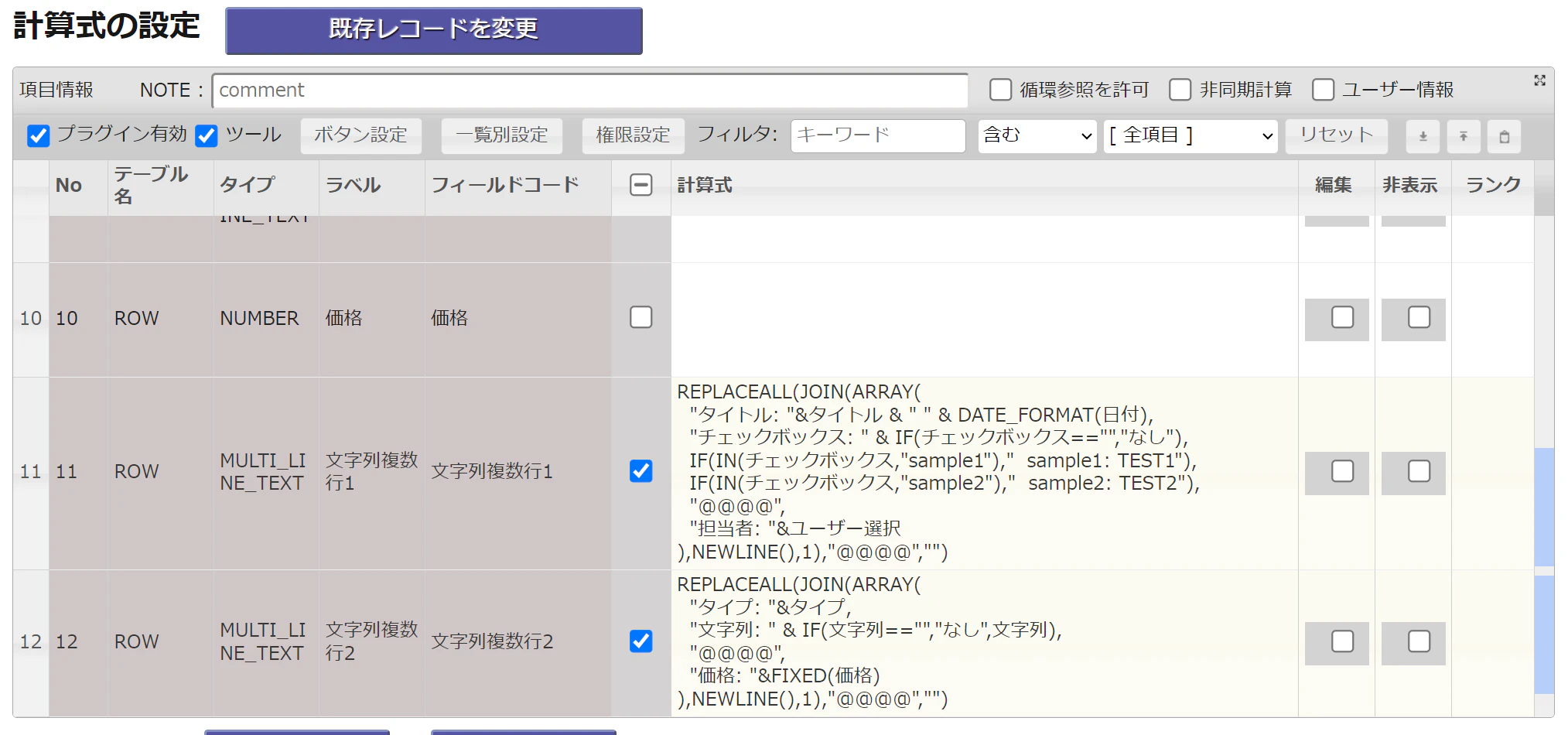Click the clipboard icon button
Screen dimensions: 1568x735
[x=1505, y=136]
